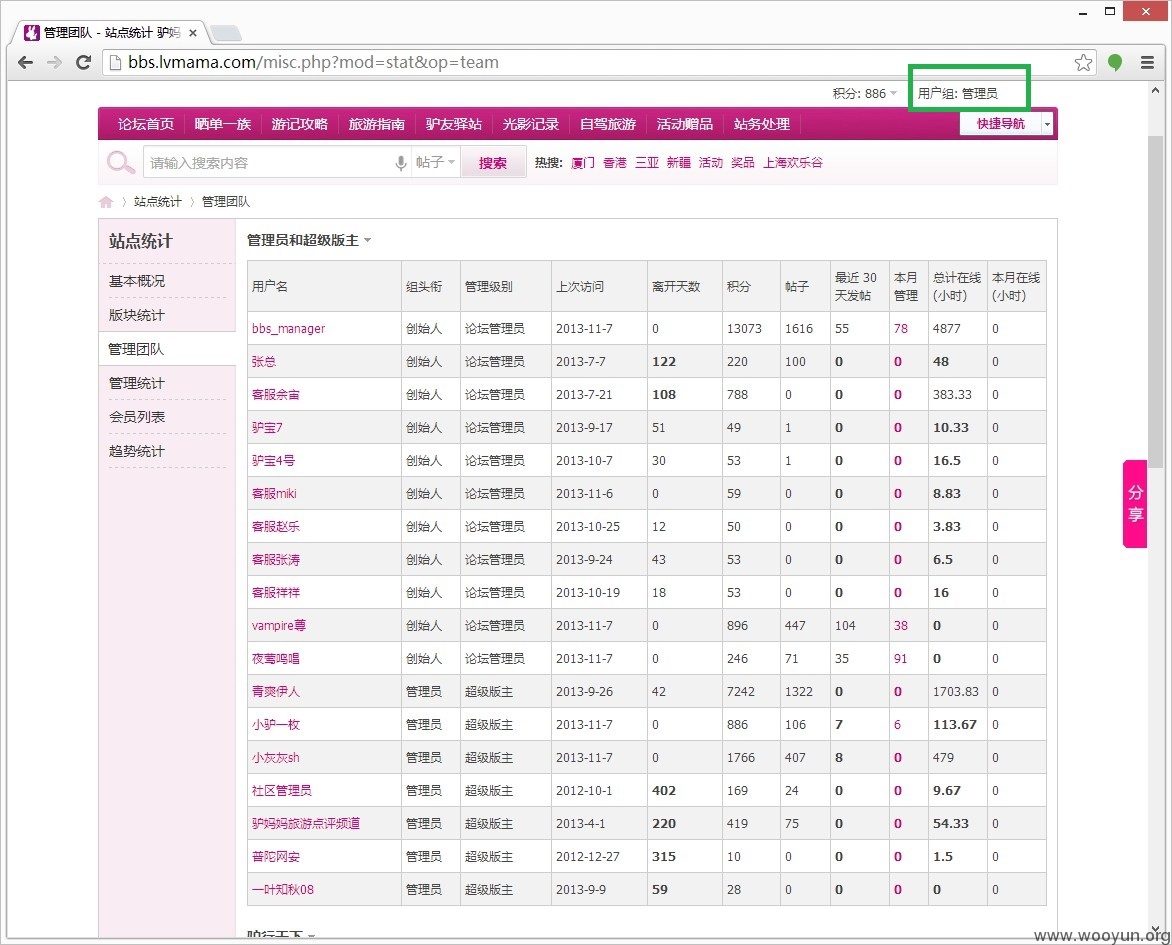The height and width of the screenshot is (945, 1172).
Task: Open the 晒单一族 nav item
Action: tap(223, 124)
